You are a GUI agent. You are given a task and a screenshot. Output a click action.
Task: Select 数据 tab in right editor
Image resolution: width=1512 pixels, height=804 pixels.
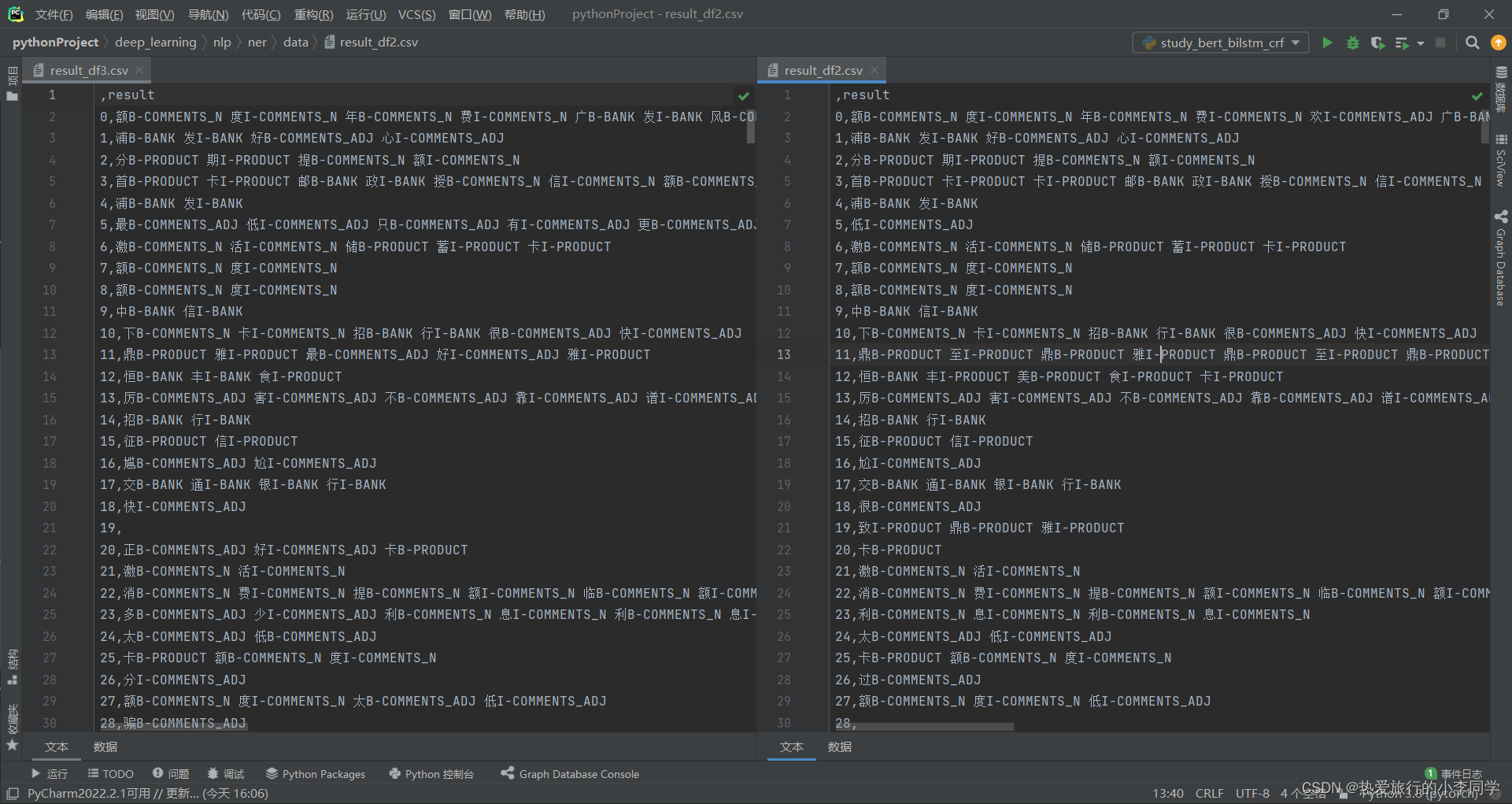(x=840, y=747)
